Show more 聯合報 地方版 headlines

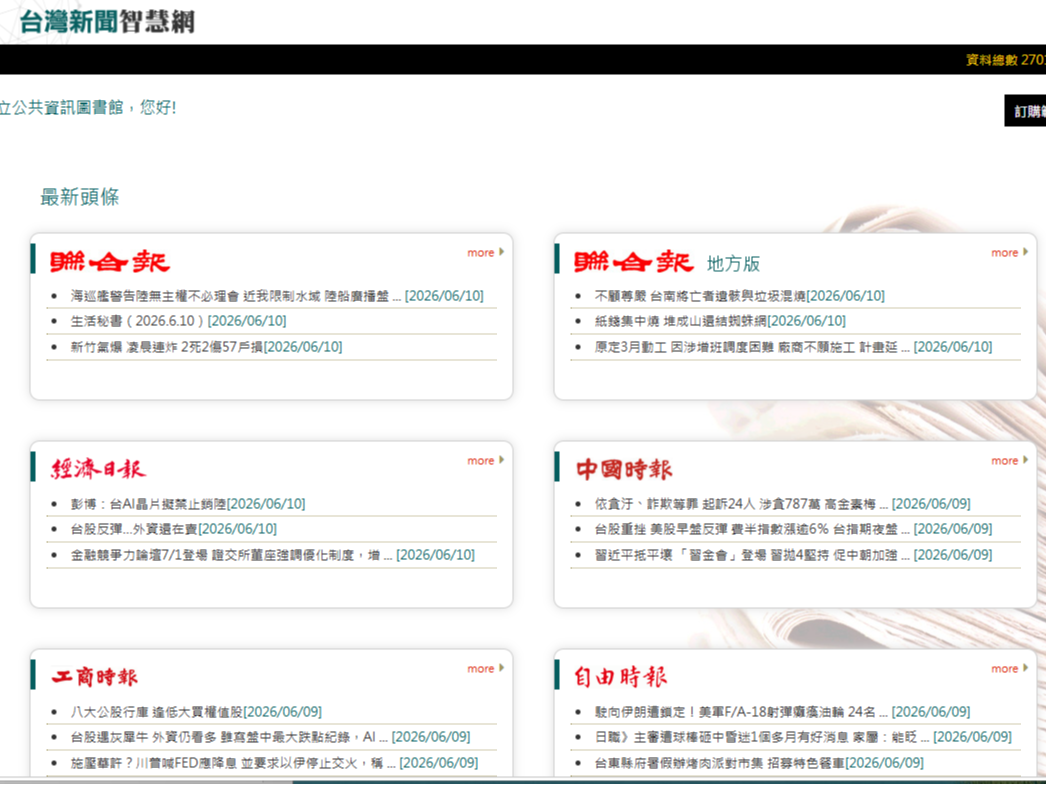pos(1009,253)
